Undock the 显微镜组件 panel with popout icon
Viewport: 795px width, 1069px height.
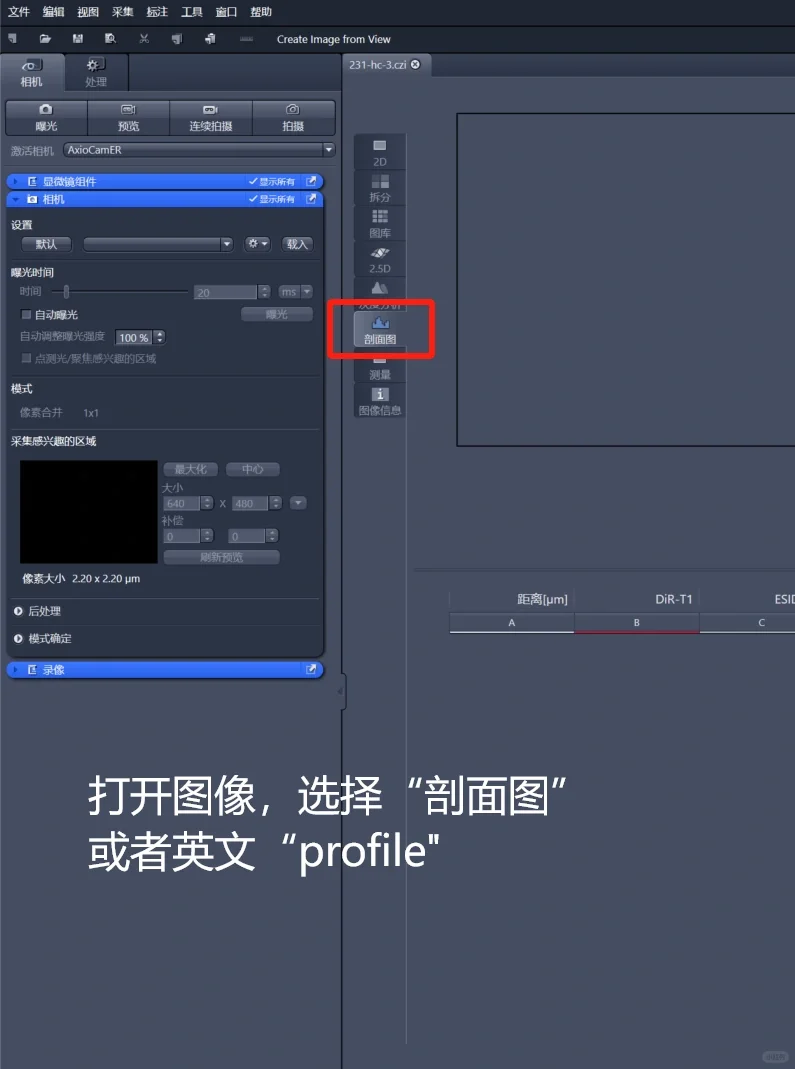pos(311,181)
